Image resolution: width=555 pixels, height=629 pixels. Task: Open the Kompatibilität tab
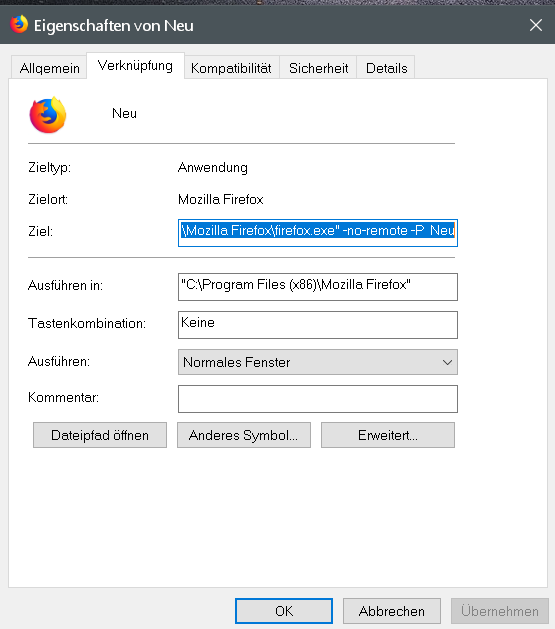pos(231,68)
